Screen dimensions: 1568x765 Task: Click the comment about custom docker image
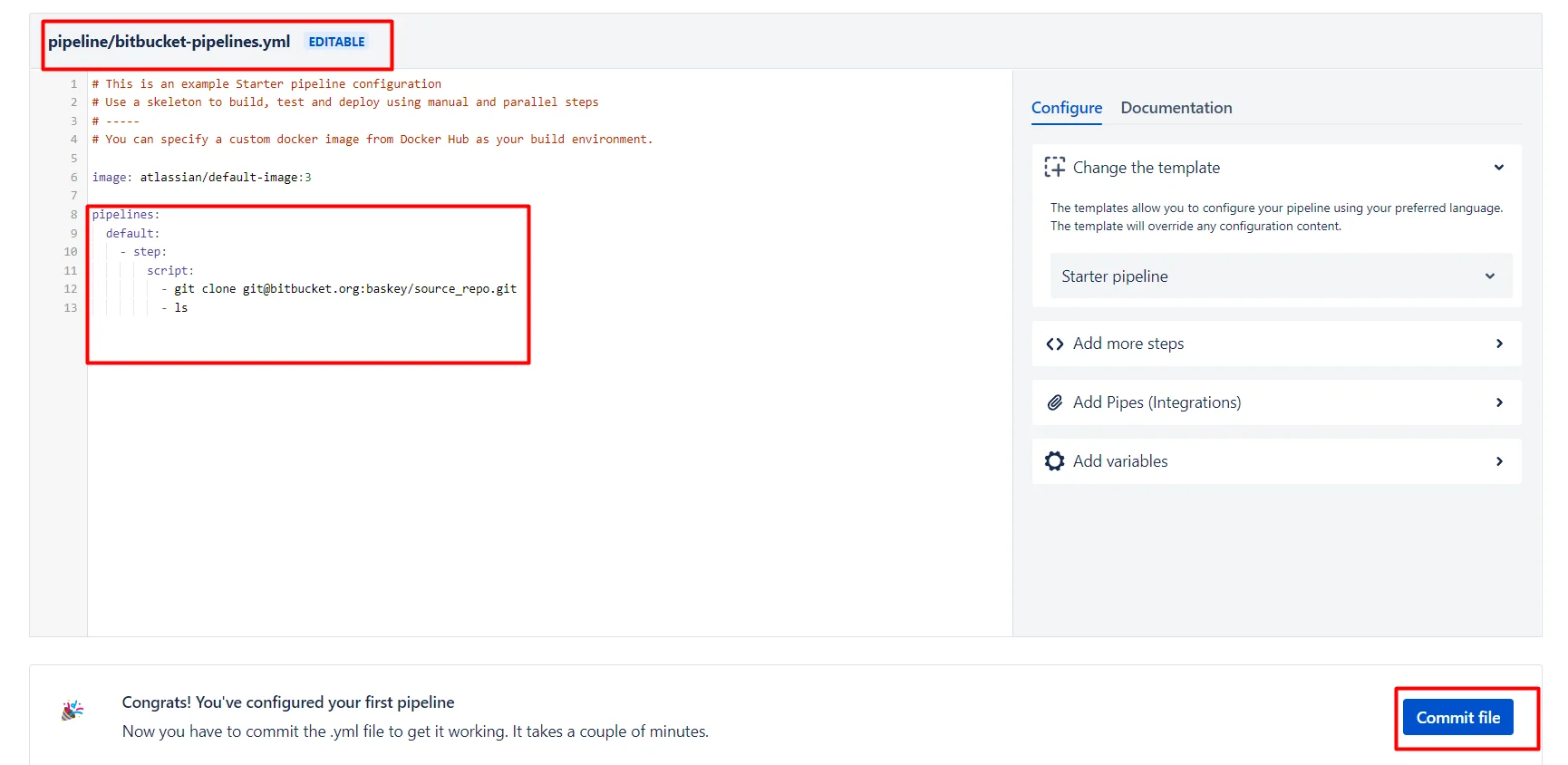click(373, 140)
